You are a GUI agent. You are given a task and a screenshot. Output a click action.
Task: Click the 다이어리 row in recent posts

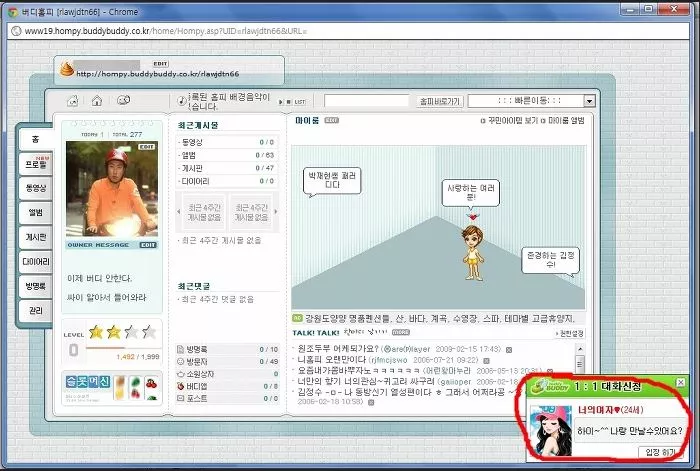[227, 181]
